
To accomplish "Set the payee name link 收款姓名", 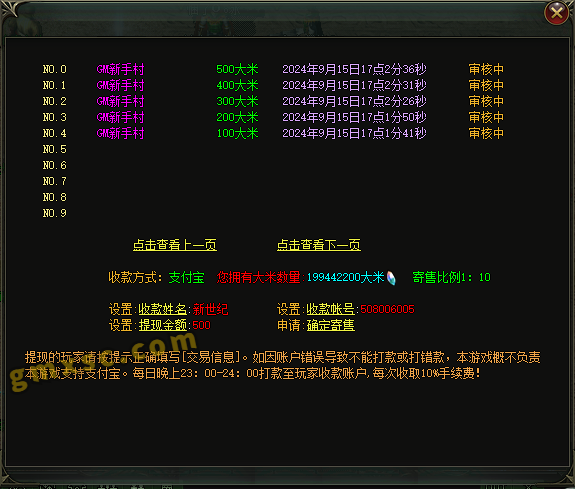I will tap(163, 309).
